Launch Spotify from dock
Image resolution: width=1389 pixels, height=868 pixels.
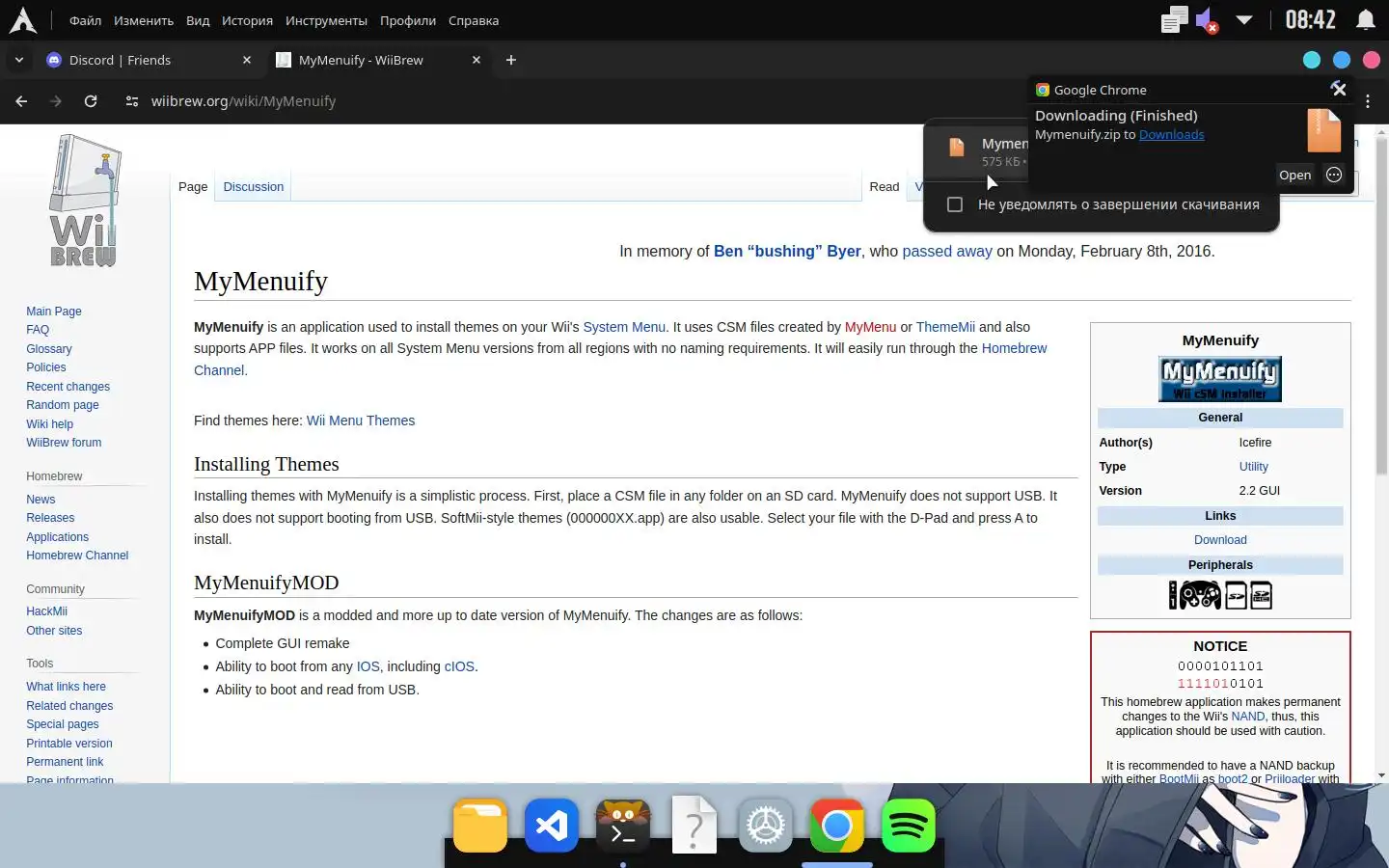point(909,827)
